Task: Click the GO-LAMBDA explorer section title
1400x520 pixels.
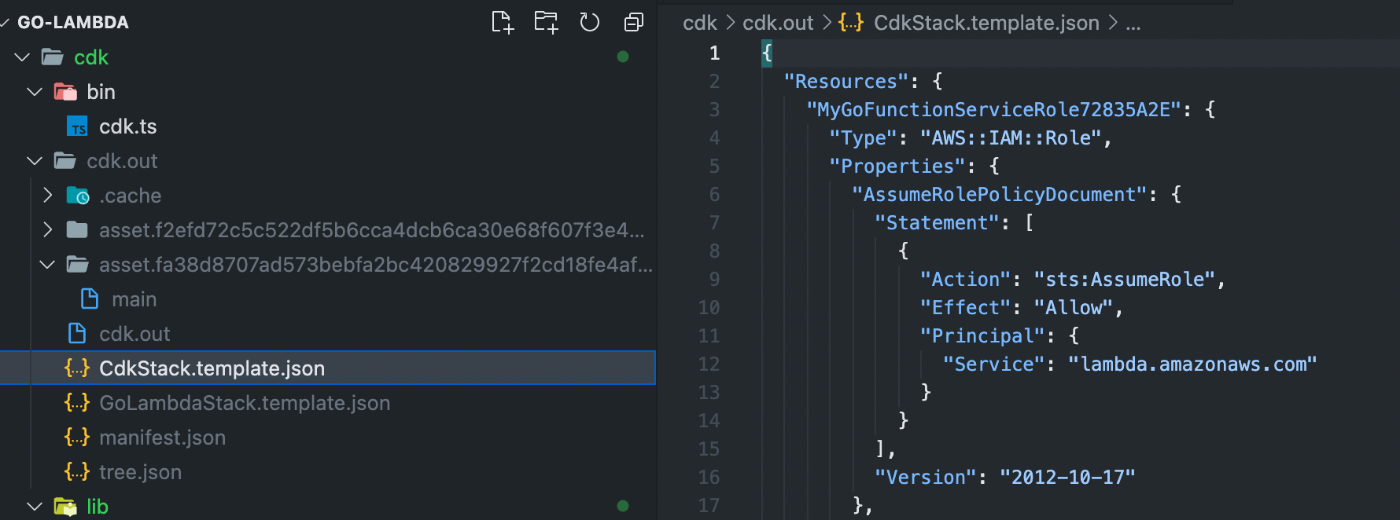Action: (x=73, y=22)
